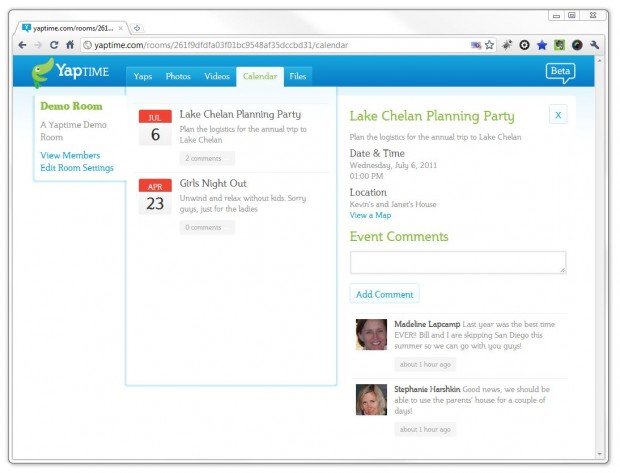Click View a Map link

(x=370, y=215)
